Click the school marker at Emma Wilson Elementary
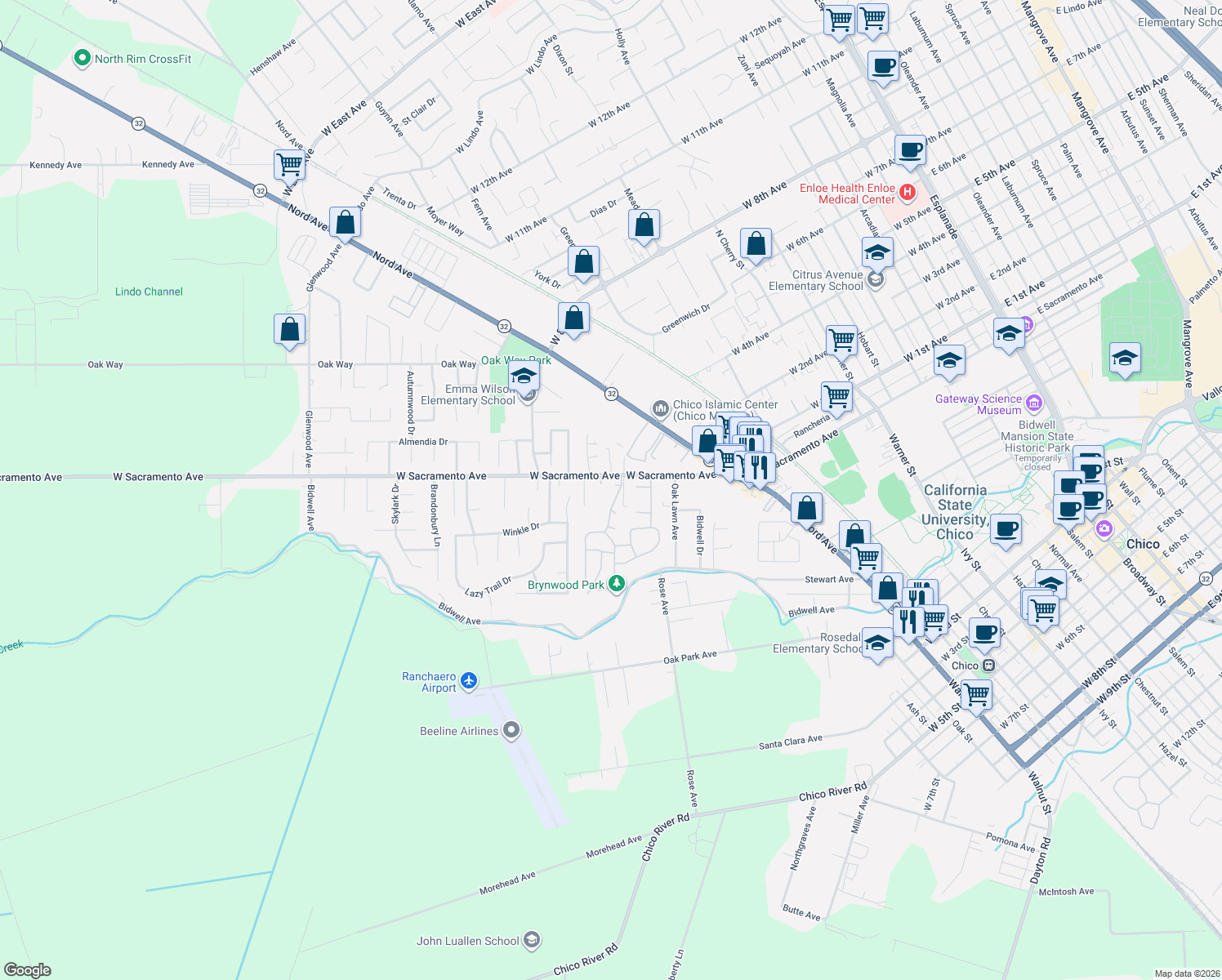The image size is (1222, 980). (x=524, y=378)
